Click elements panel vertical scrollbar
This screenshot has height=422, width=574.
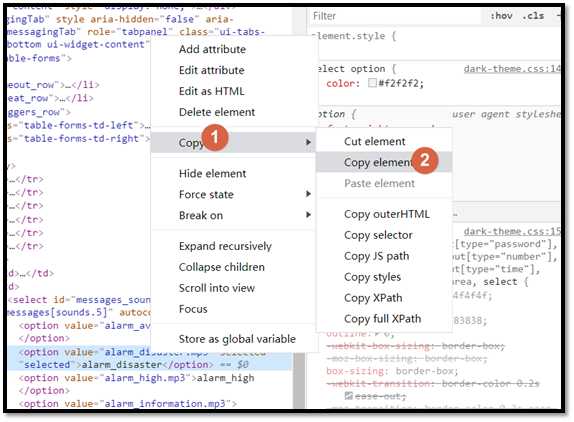tap(299, 381)
